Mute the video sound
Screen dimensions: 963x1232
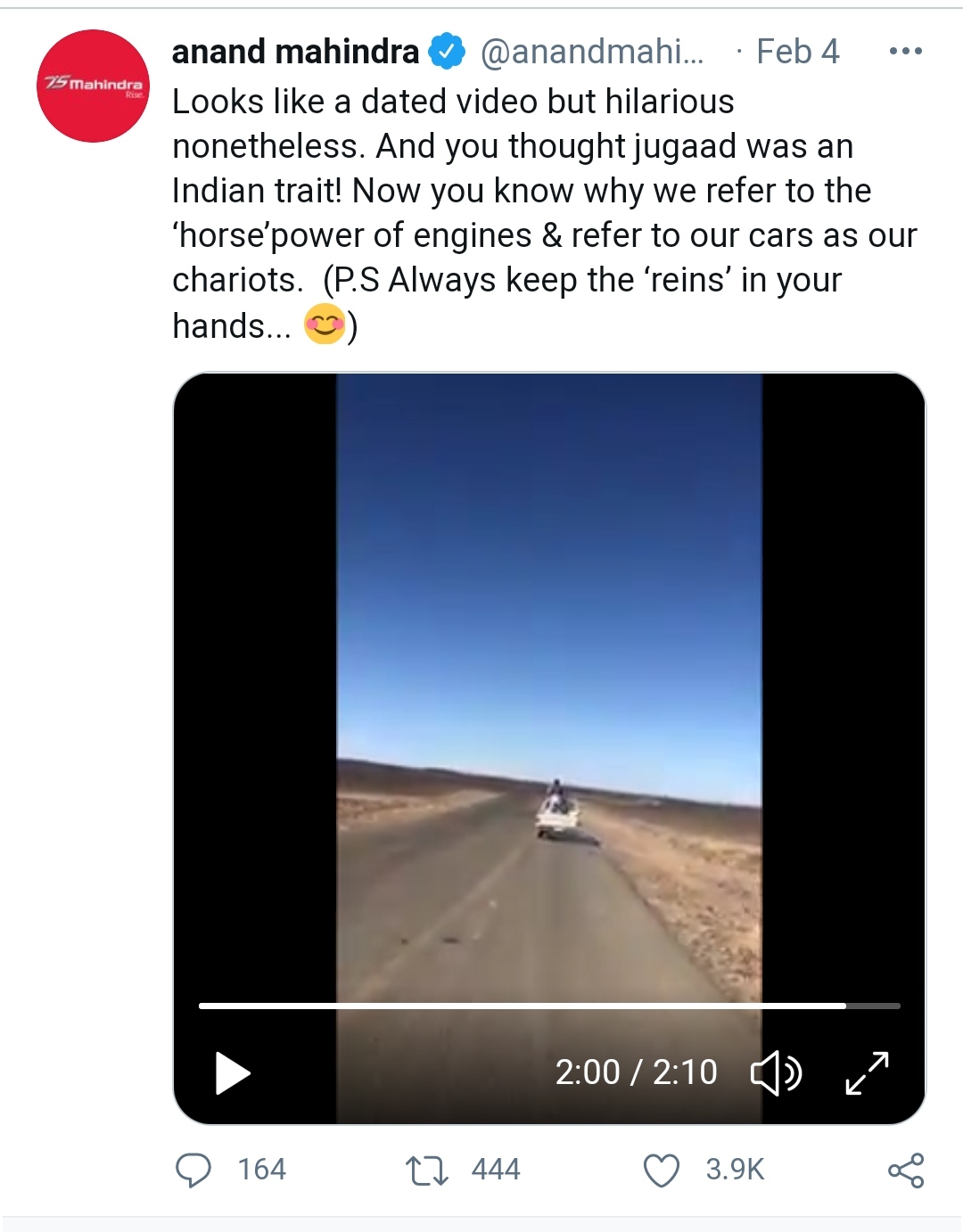click(x=776, y=1072)
